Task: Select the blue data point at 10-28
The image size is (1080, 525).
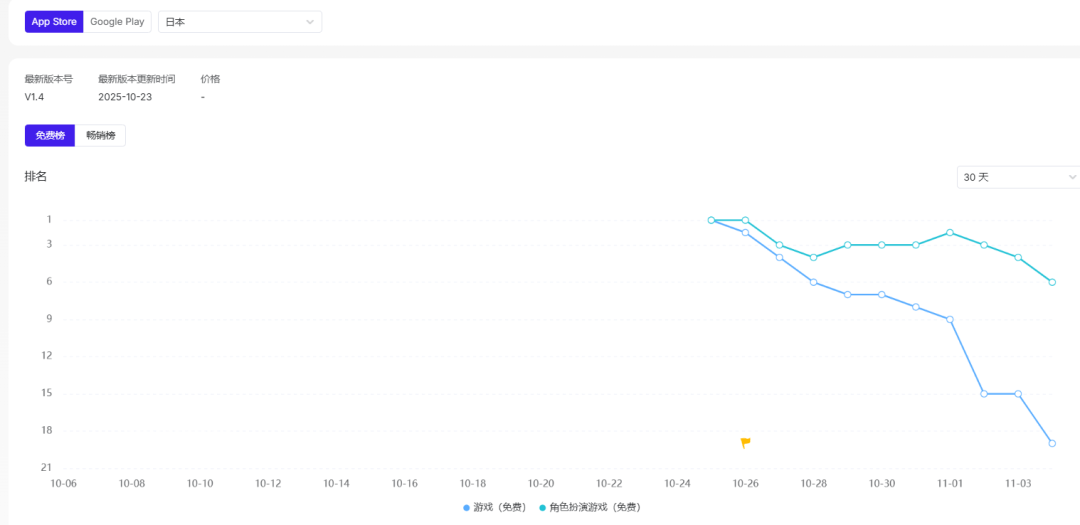Action: tap(814, 282)
